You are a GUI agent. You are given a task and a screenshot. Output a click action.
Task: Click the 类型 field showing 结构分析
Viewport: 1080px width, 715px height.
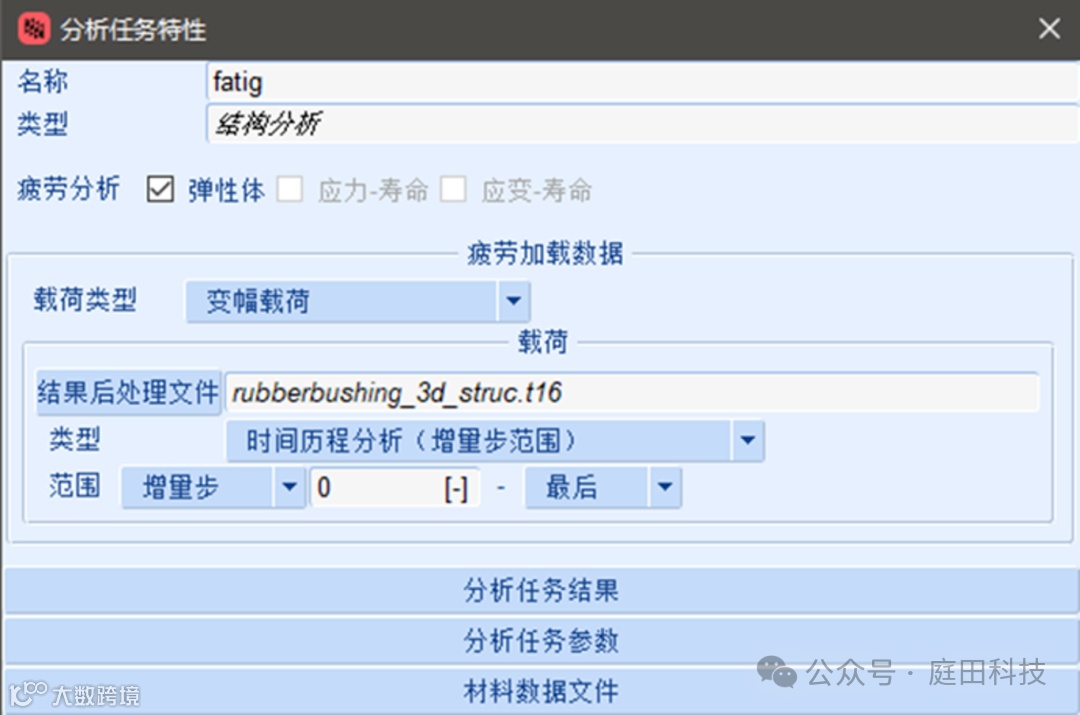point(642,124)
